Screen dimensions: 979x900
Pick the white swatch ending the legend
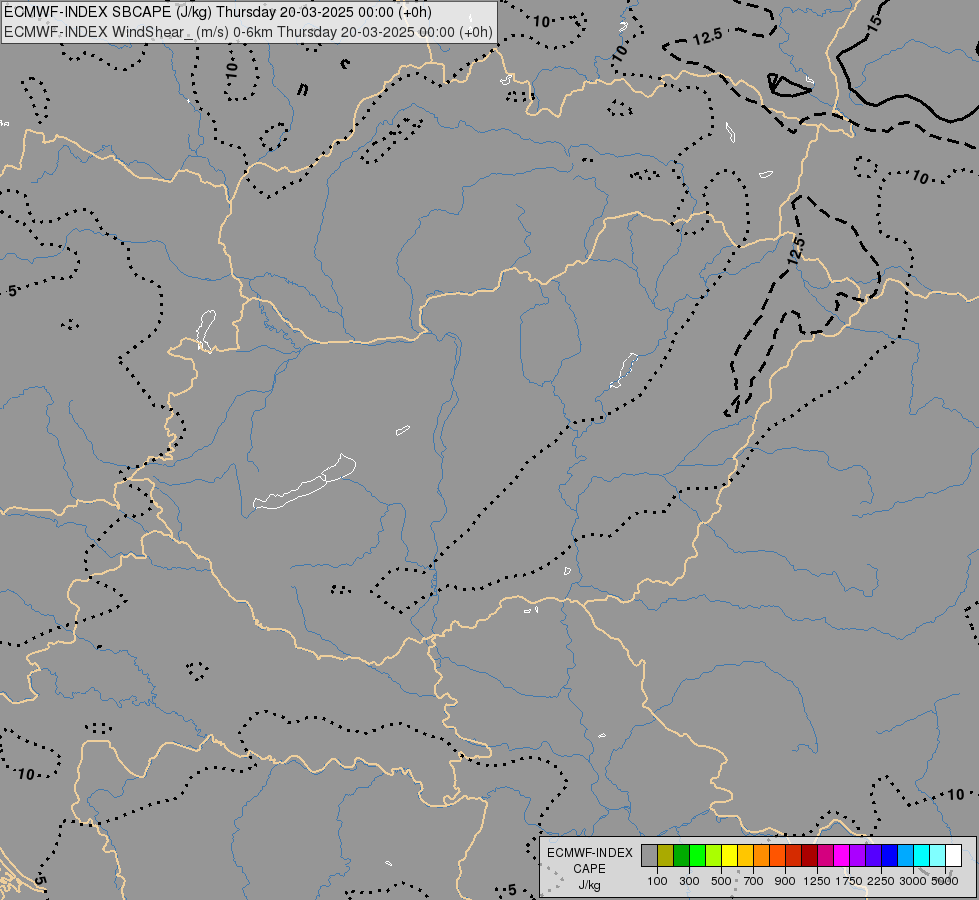[x=953, y=856]
